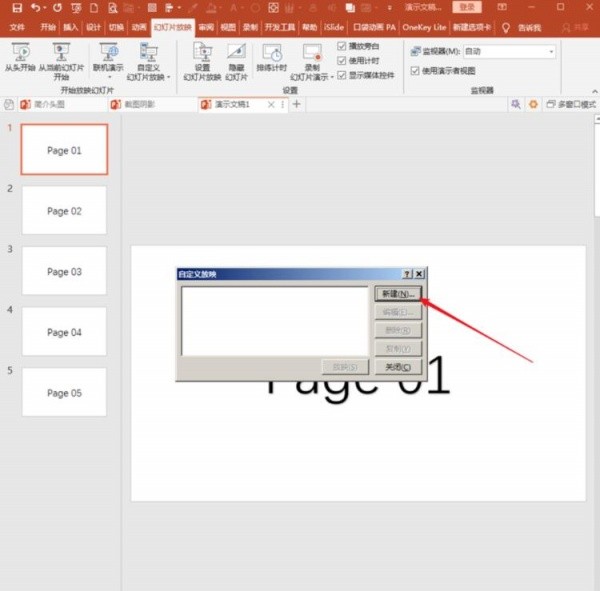This screenshot has height=591, width=600.
Task: Switch to the 设计 ribbon tab
Action: tap(93, 27)
